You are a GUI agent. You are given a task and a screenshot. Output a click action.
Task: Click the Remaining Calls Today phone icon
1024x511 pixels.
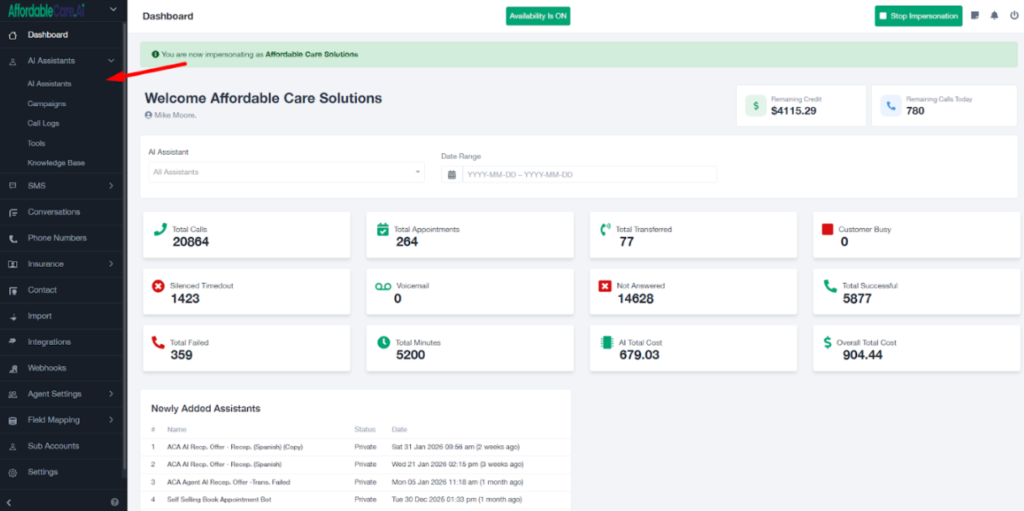890,105
